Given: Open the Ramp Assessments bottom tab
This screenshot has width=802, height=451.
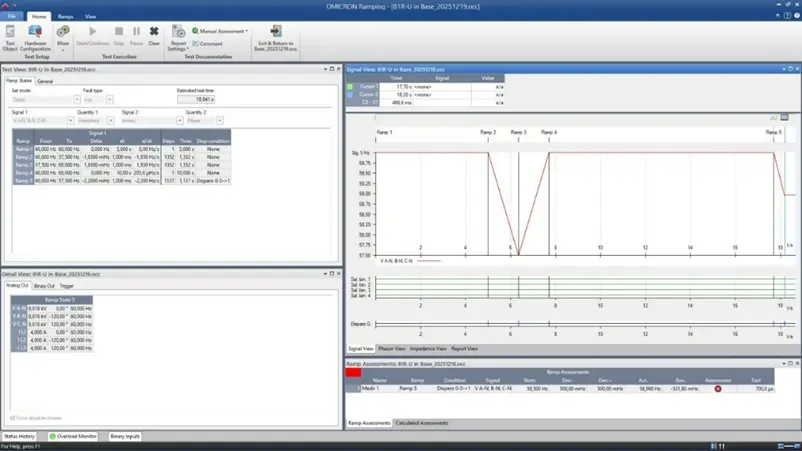Looking at the screenshot, I should coord(369,423).
